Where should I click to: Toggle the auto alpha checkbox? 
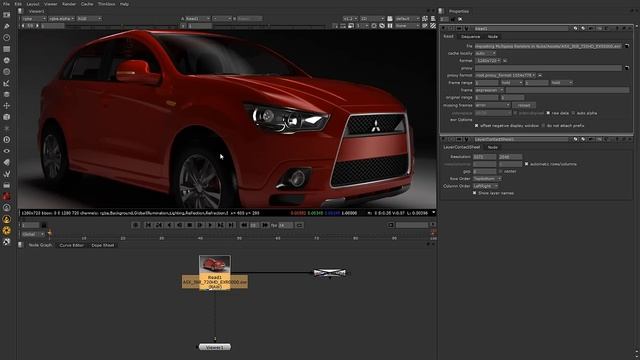573,113
